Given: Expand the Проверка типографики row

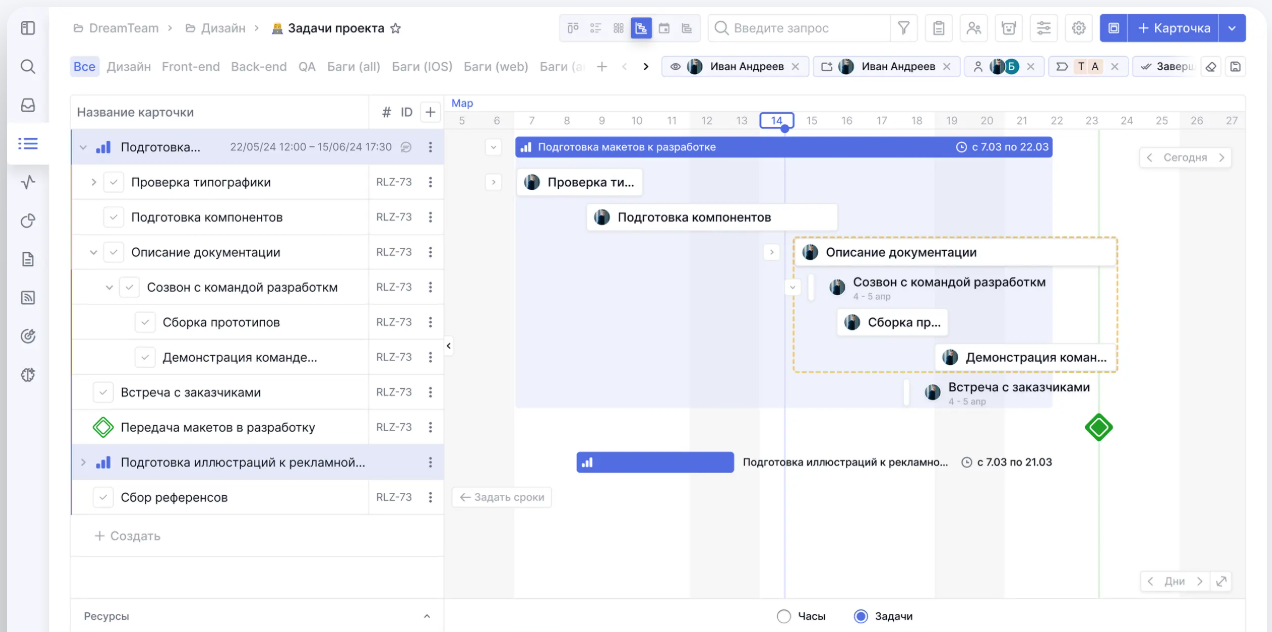Looking at the screenshot, I should click(x=94, y=182).
